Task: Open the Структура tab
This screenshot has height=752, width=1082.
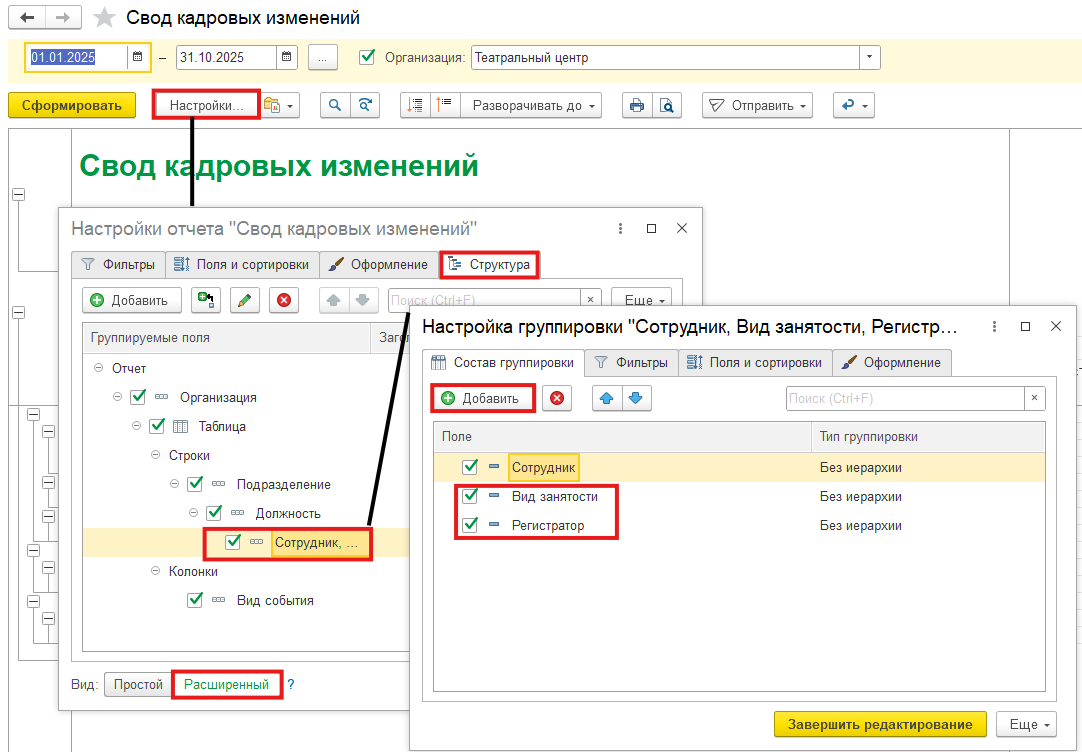Action: click(x=489, y=264)
